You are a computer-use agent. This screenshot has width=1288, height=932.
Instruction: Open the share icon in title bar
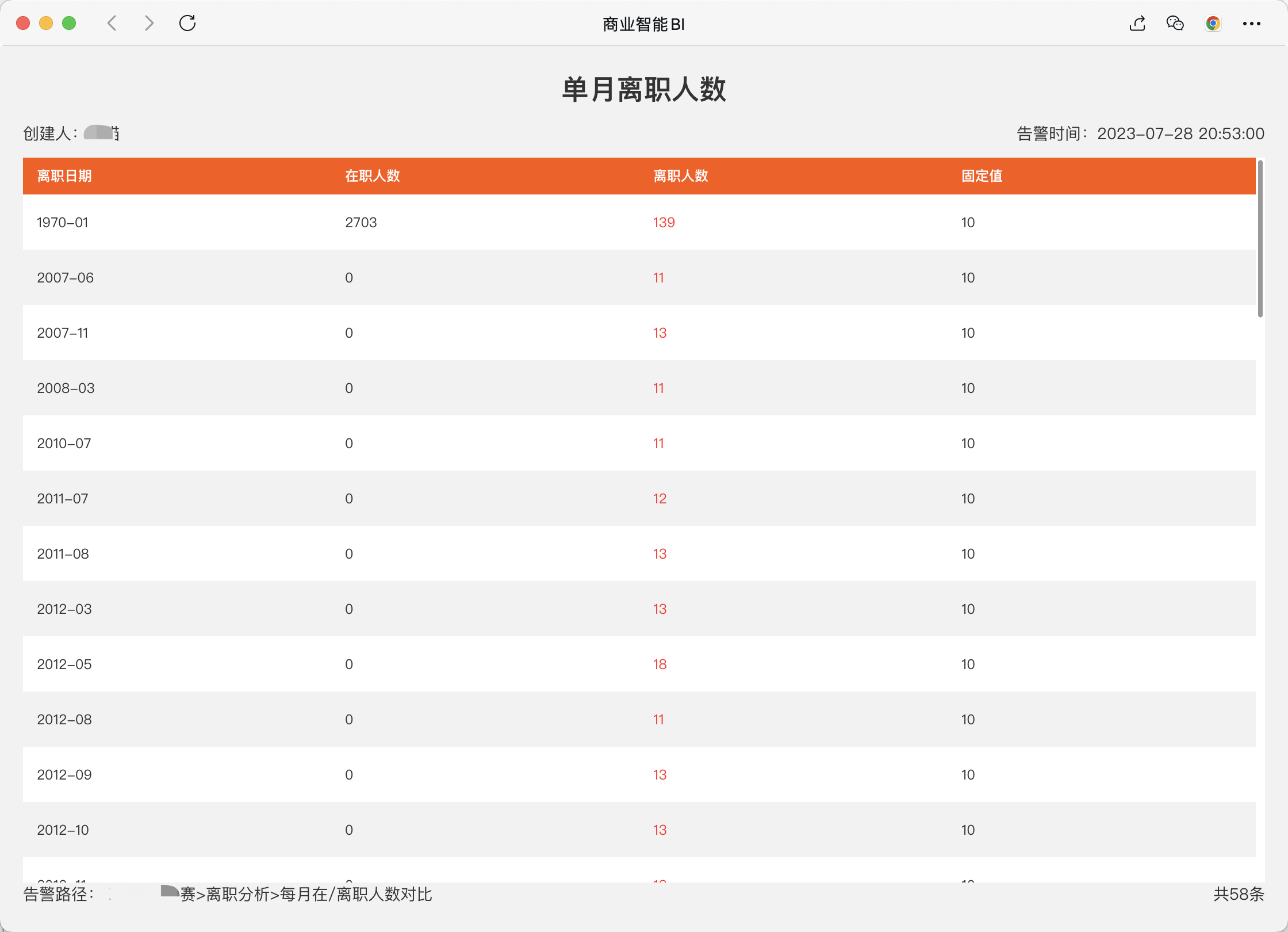[1137, 24]
